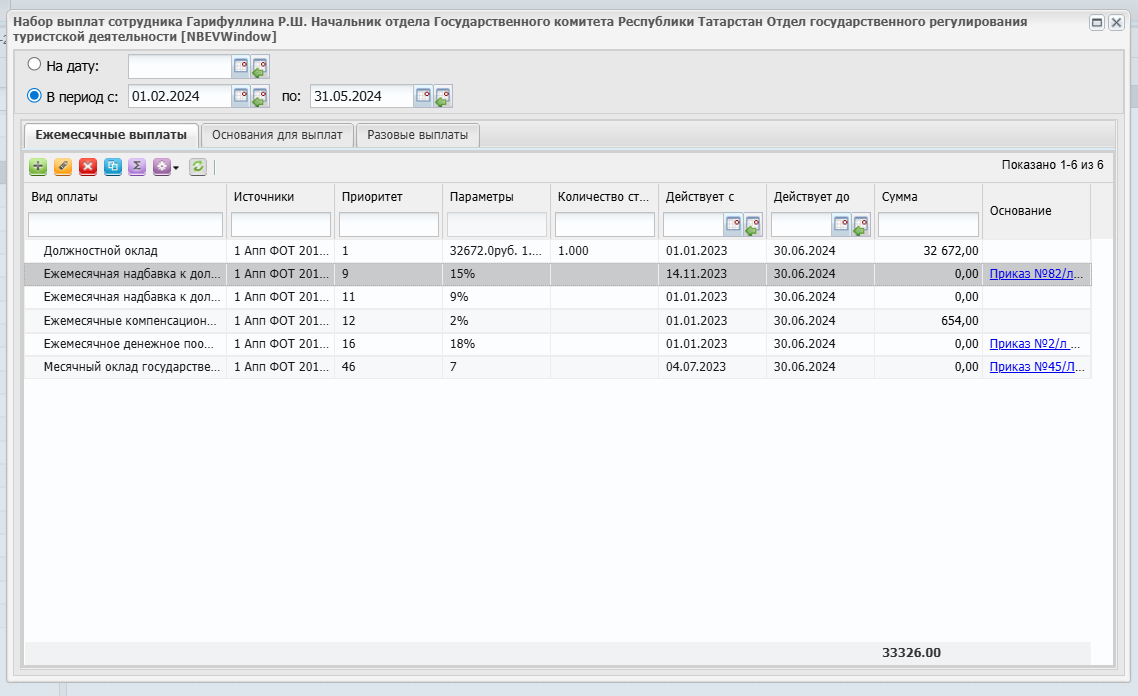Viewport: 1138px width, 696px height.
Task: Select Ежемесячная надбавка row with 15%
Action: [x=557, y=274]
